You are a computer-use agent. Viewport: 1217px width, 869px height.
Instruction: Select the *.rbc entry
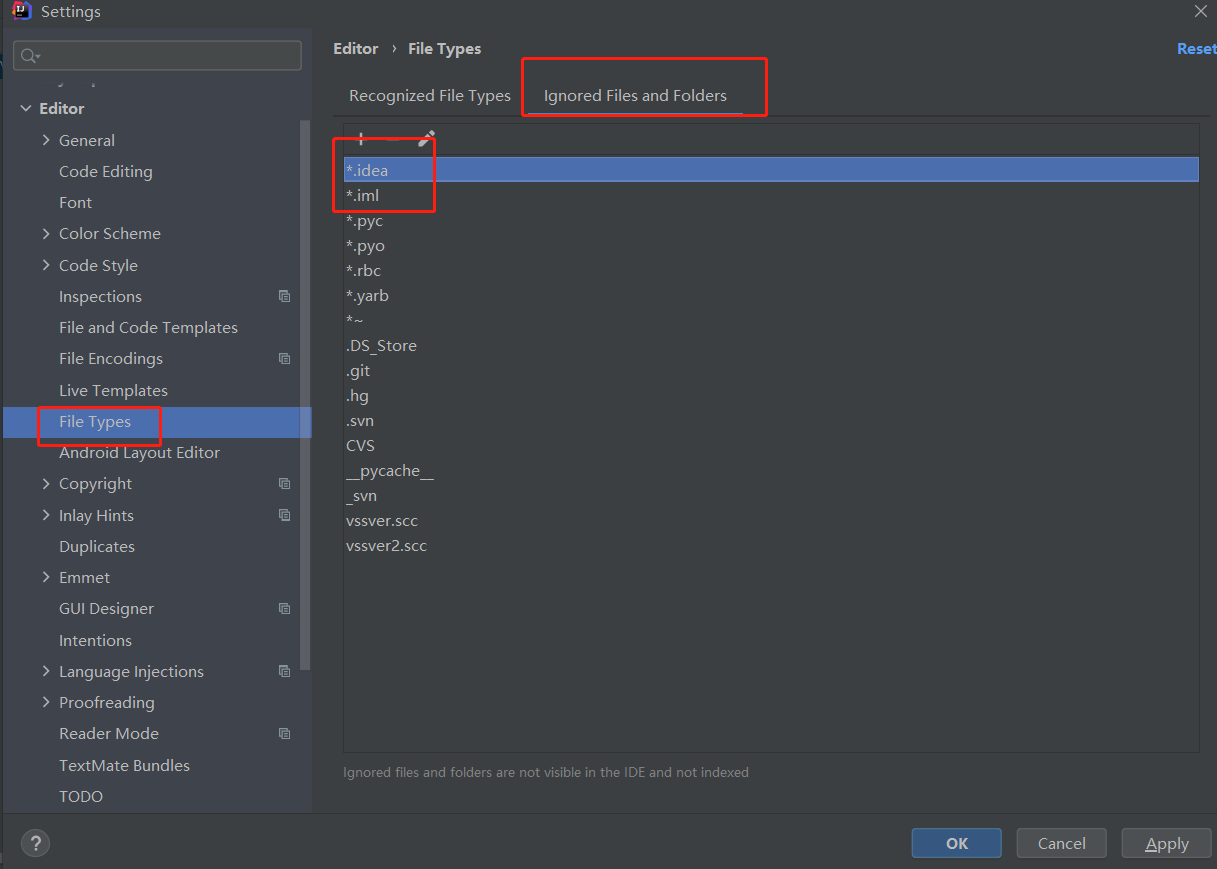click(x=771, y=270)
